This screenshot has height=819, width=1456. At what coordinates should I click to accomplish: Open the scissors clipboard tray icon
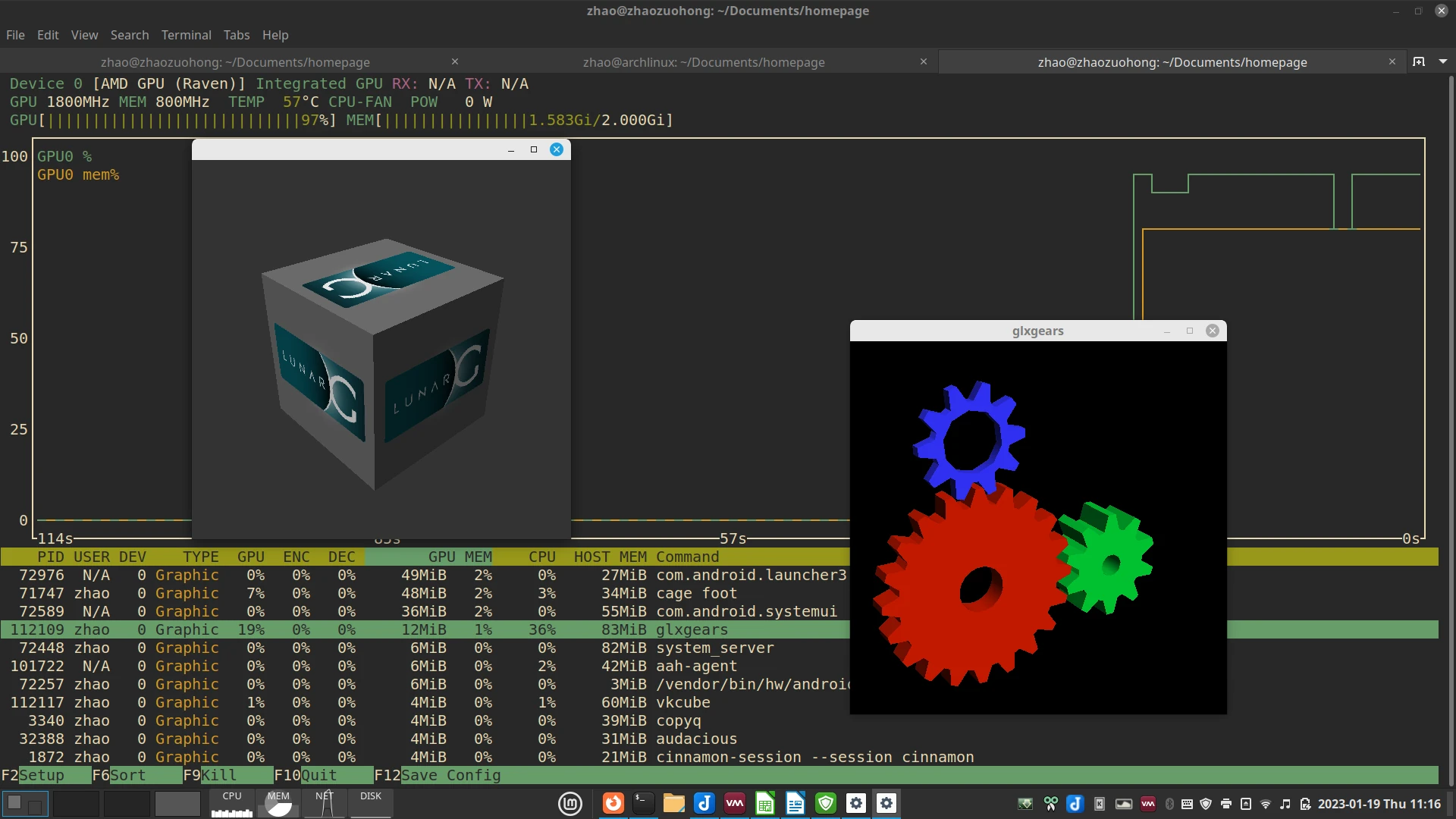point(1050,804)
